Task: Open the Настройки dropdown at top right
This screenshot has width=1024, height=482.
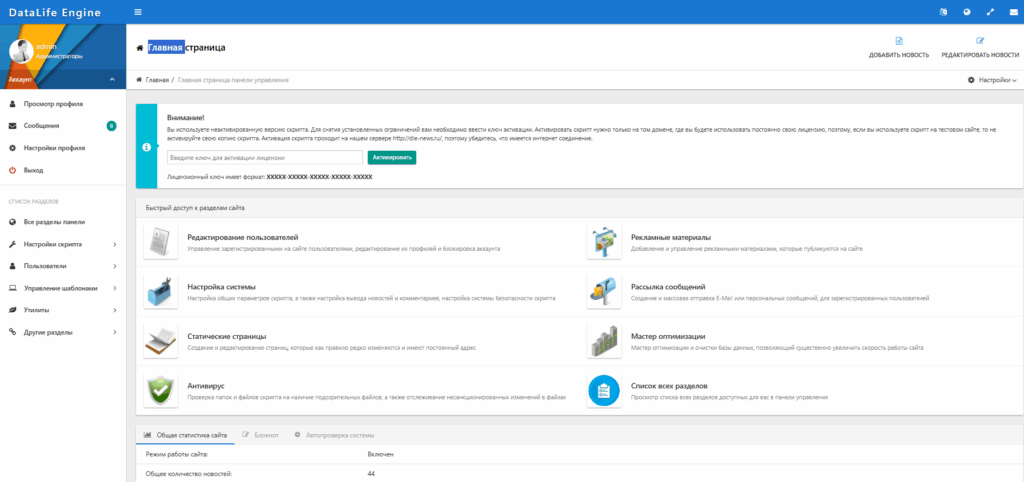Action: click(992, 79)
